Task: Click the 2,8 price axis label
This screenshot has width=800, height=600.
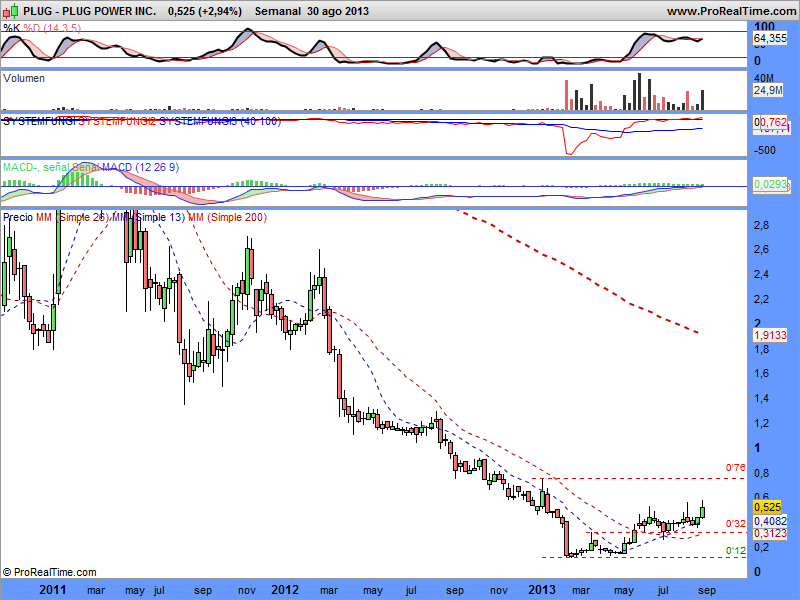Action: 761,225
